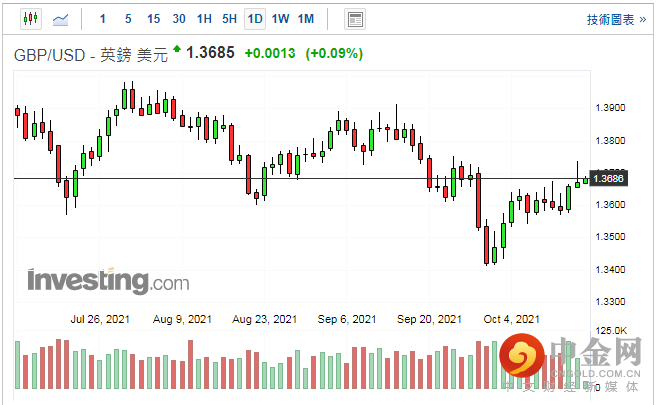Switch to the 30 minute interval
Screen dimensions: 656x405
tap(178, 19)
